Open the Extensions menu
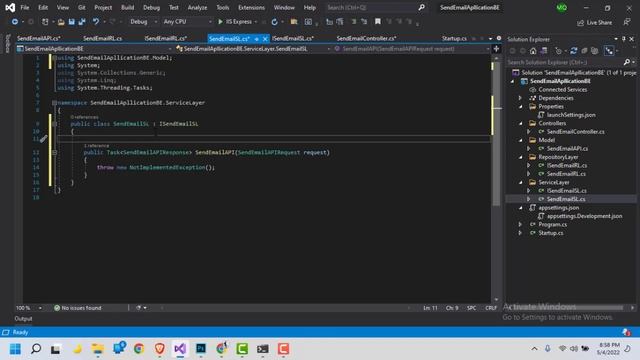 coord(251,7)
